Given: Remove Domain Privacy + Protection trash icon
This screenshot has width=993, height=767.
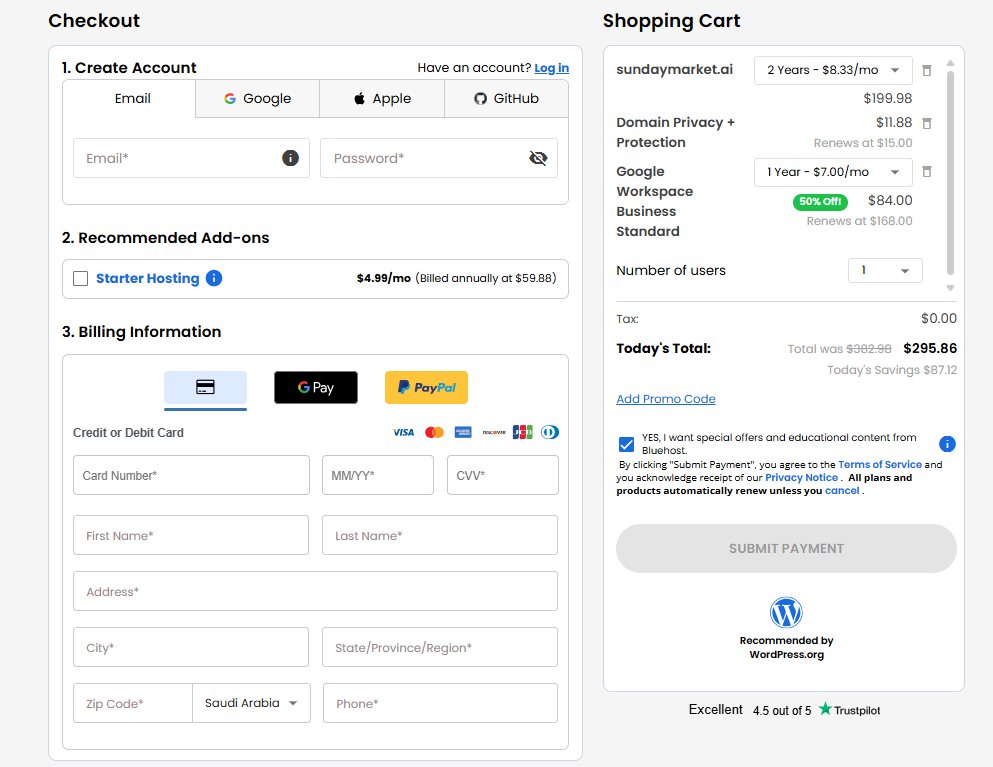Looking at the screenshot, I should point(927,123).
